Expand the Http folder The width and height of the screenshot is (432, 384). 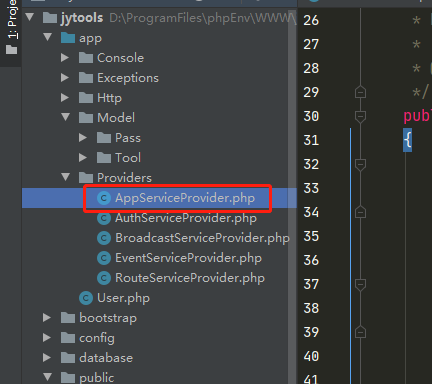pyautogui.click(x=65, y=98)
